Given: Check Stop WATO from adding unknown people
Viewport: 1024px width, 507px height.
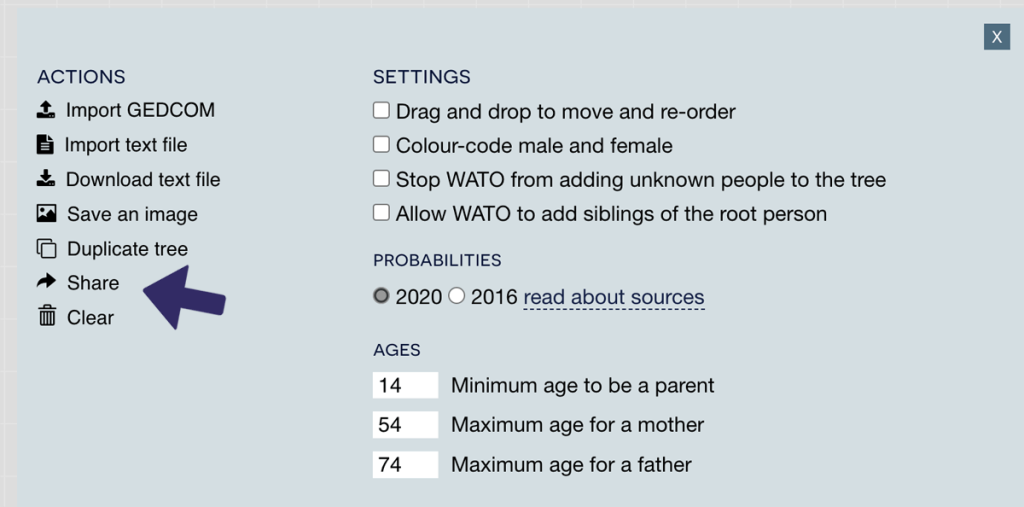Looking at the screenshot, I should coord(381,179).
